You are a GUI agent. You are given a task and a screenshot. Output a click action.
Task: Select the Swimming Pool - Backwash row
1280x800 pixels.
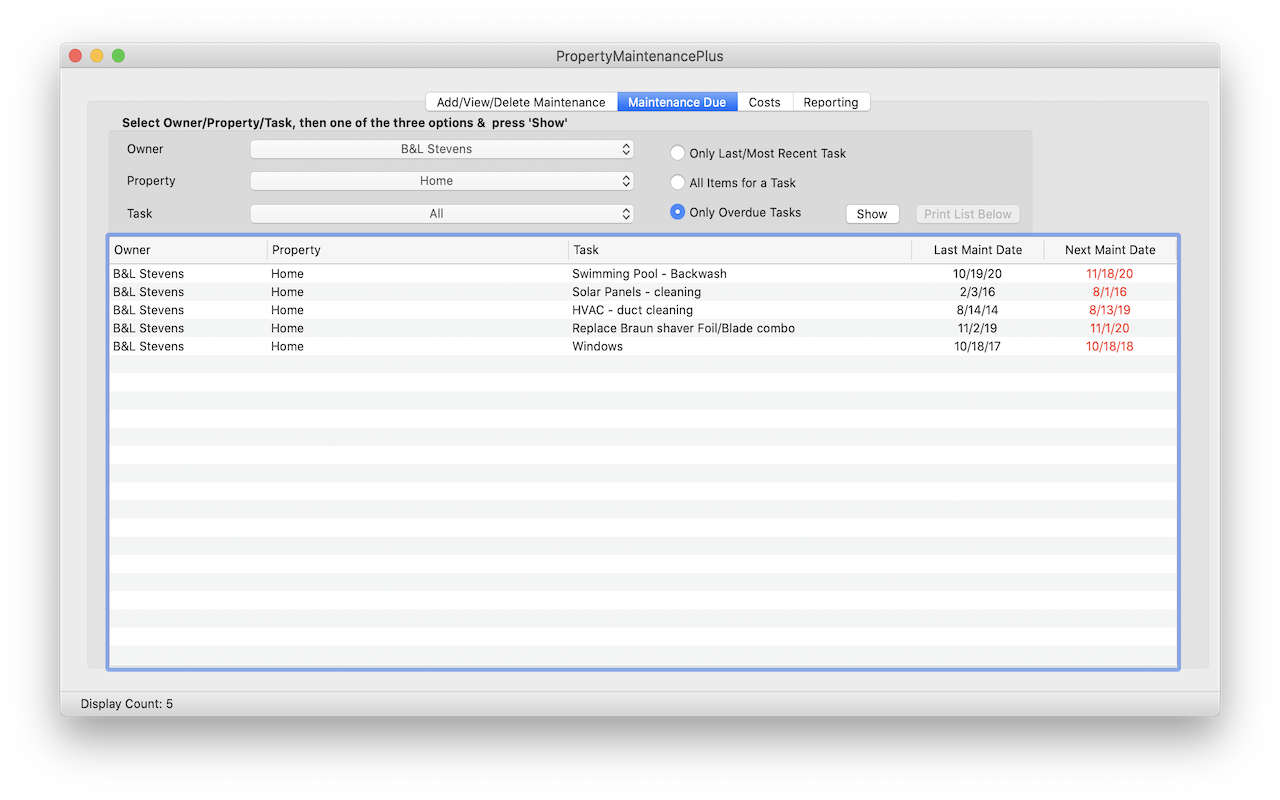(649, 274)
